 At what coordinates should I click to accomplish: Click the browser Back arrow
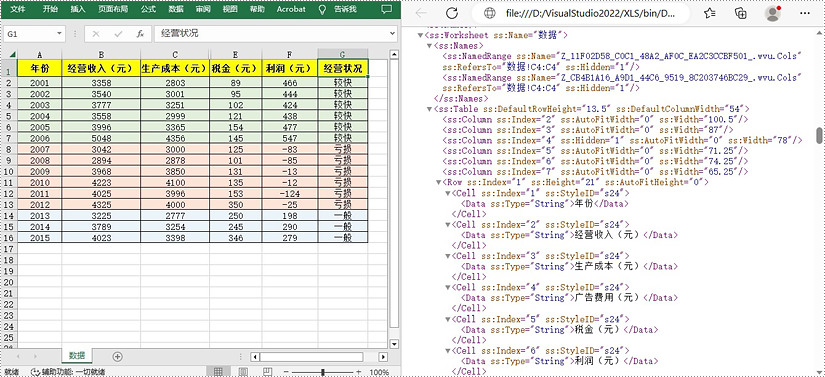(420, 13)
